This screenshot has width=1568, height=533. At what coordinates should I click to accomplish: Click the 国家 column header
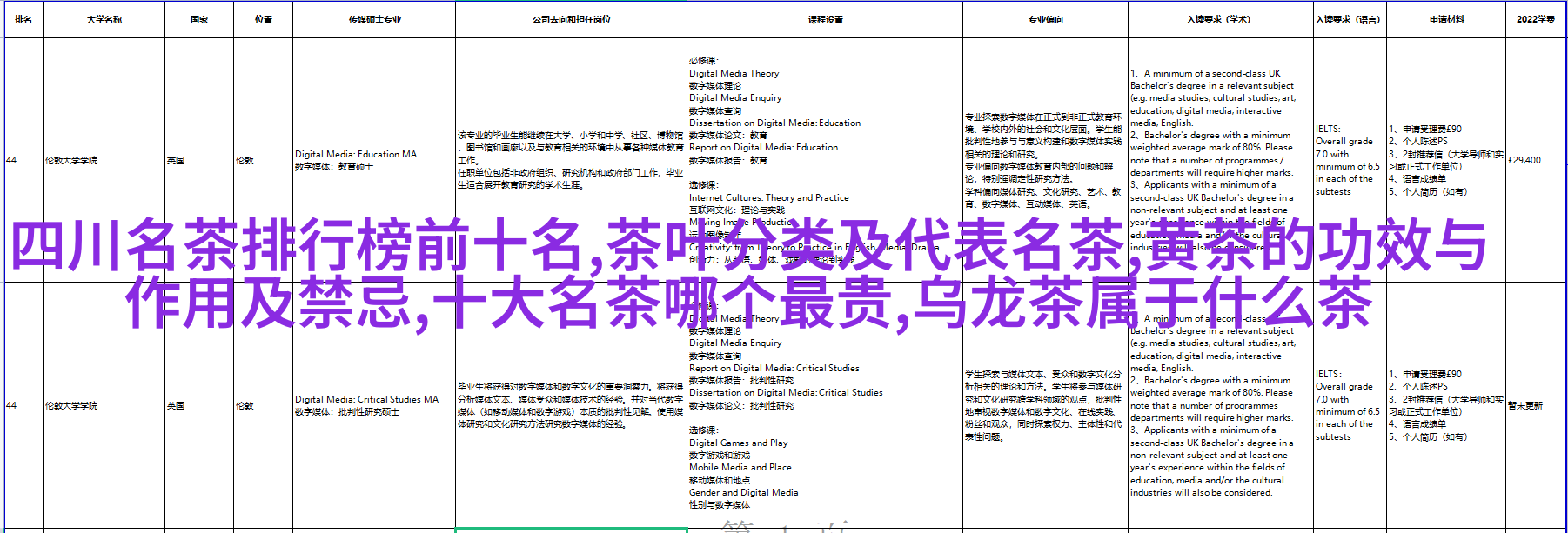coord(199,19)
